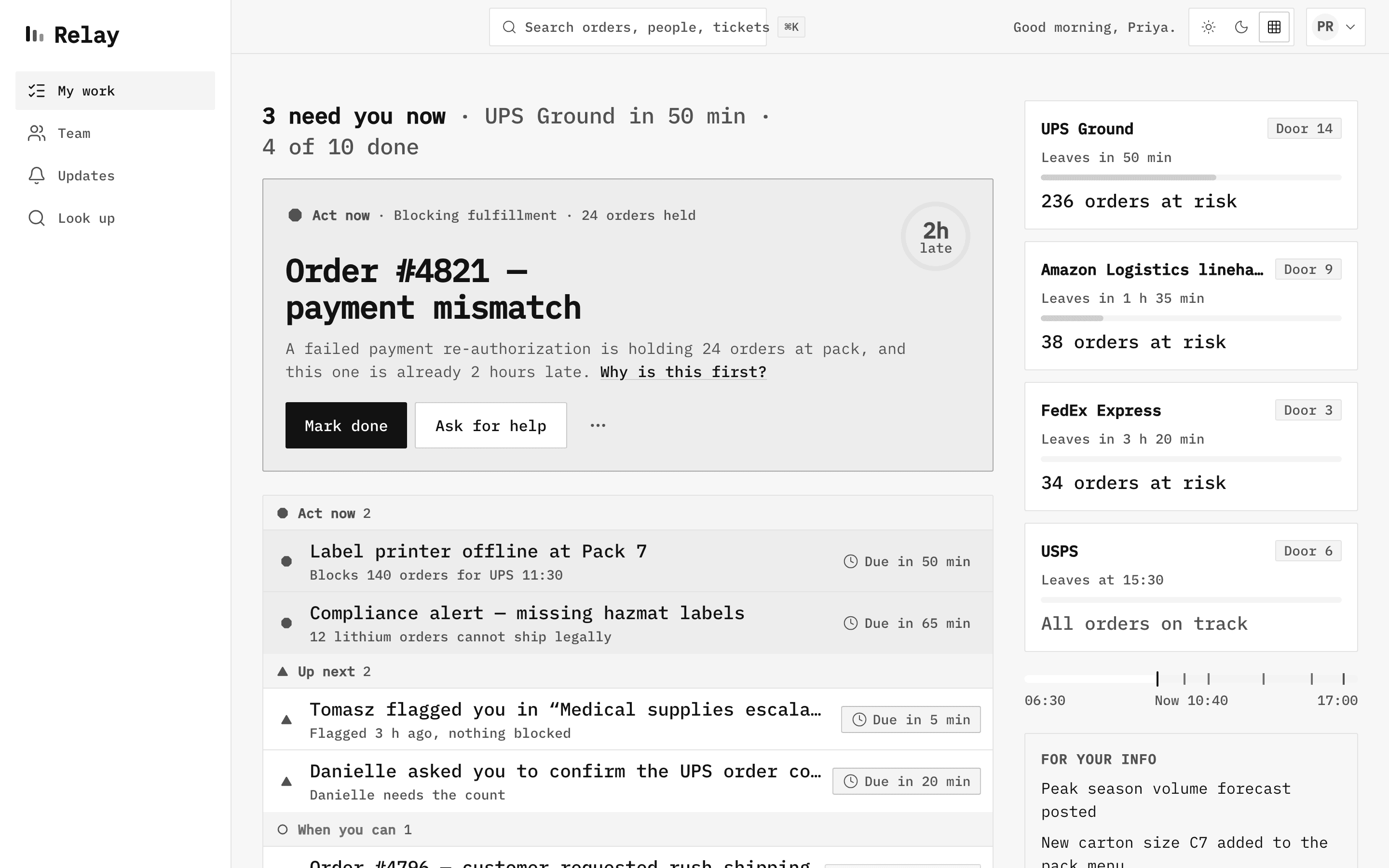Screen dimensions: 1389x868
Task: Open the more options ellipsis on Order #4821
Action: click(598, 425)
